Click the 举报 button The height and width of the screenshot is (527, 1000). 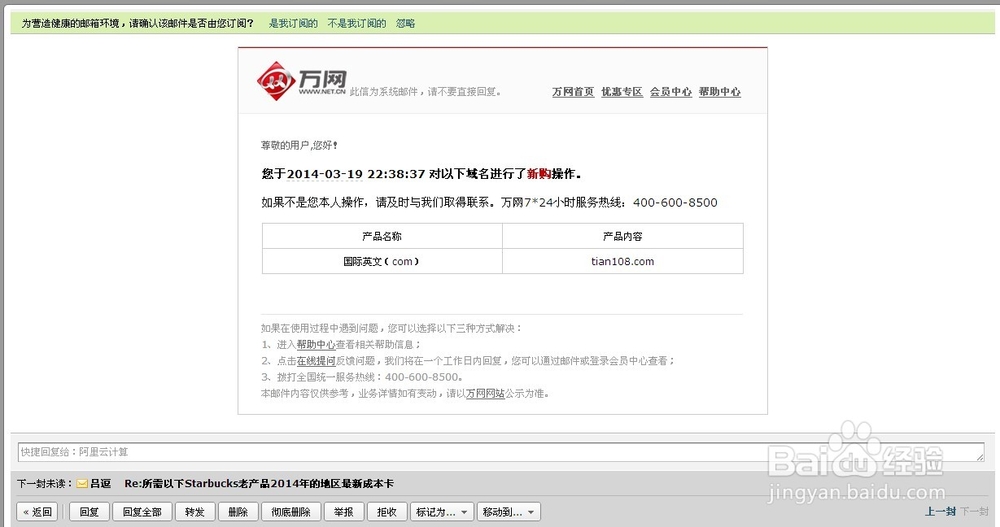344,512
